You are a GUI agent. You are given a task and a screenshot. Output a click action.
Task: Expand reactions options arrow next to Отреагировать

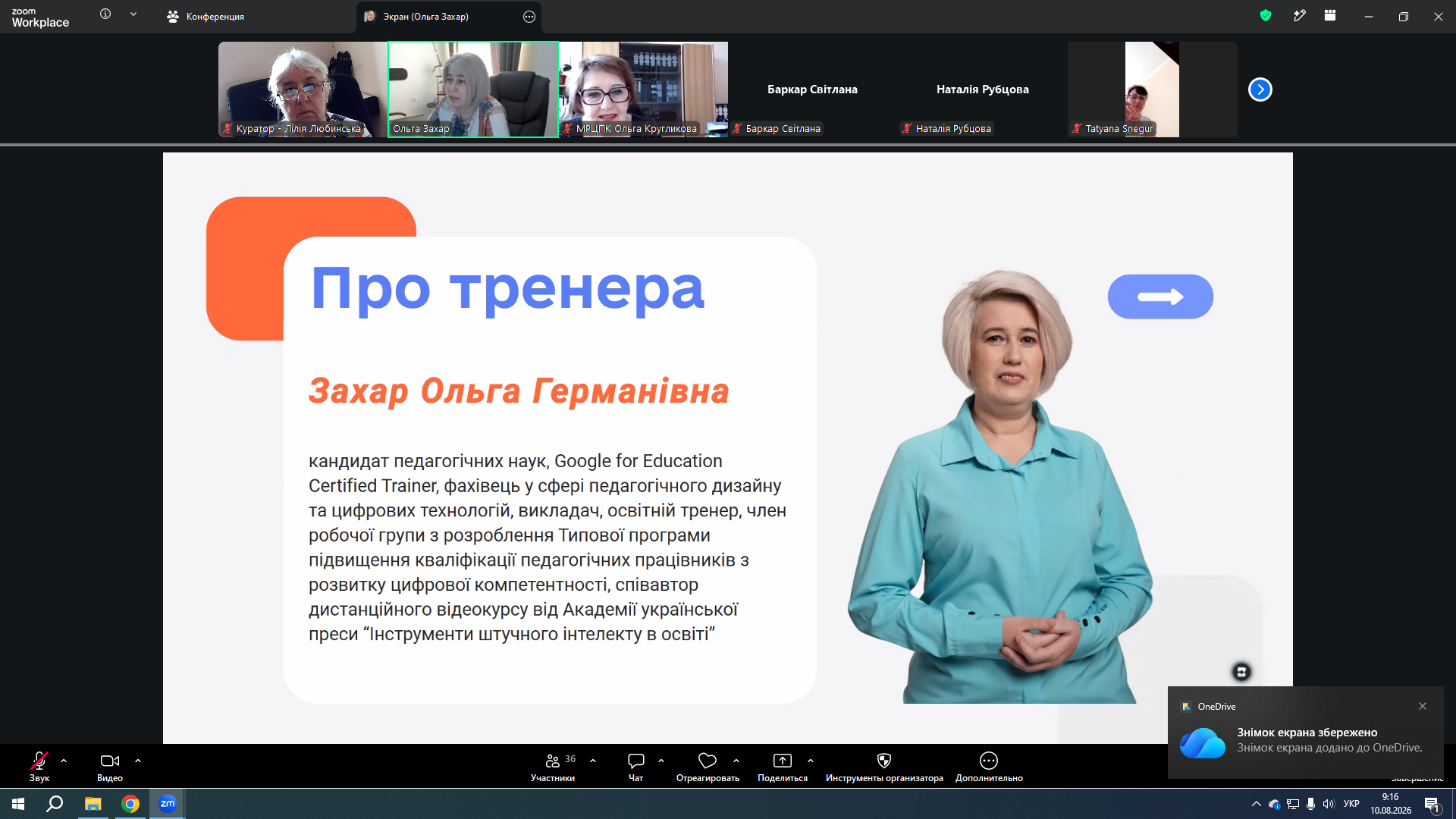pos(736,761)
